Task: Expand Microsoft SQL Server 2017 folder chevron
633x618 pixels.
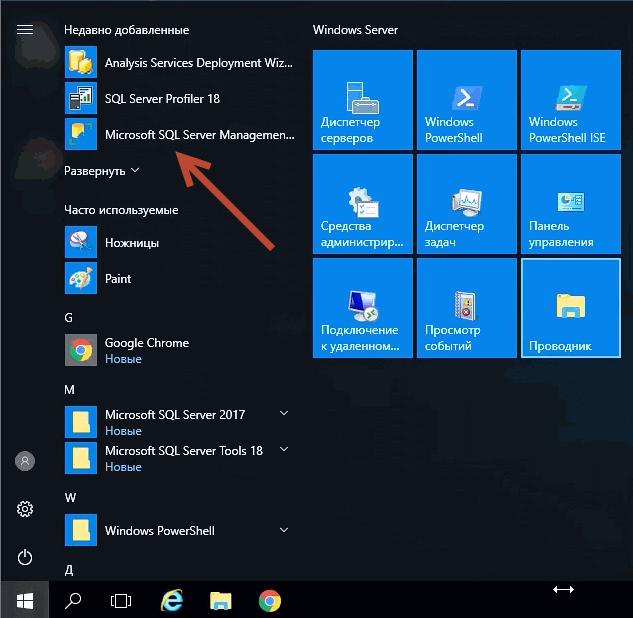Action: [x=284, y=413]
